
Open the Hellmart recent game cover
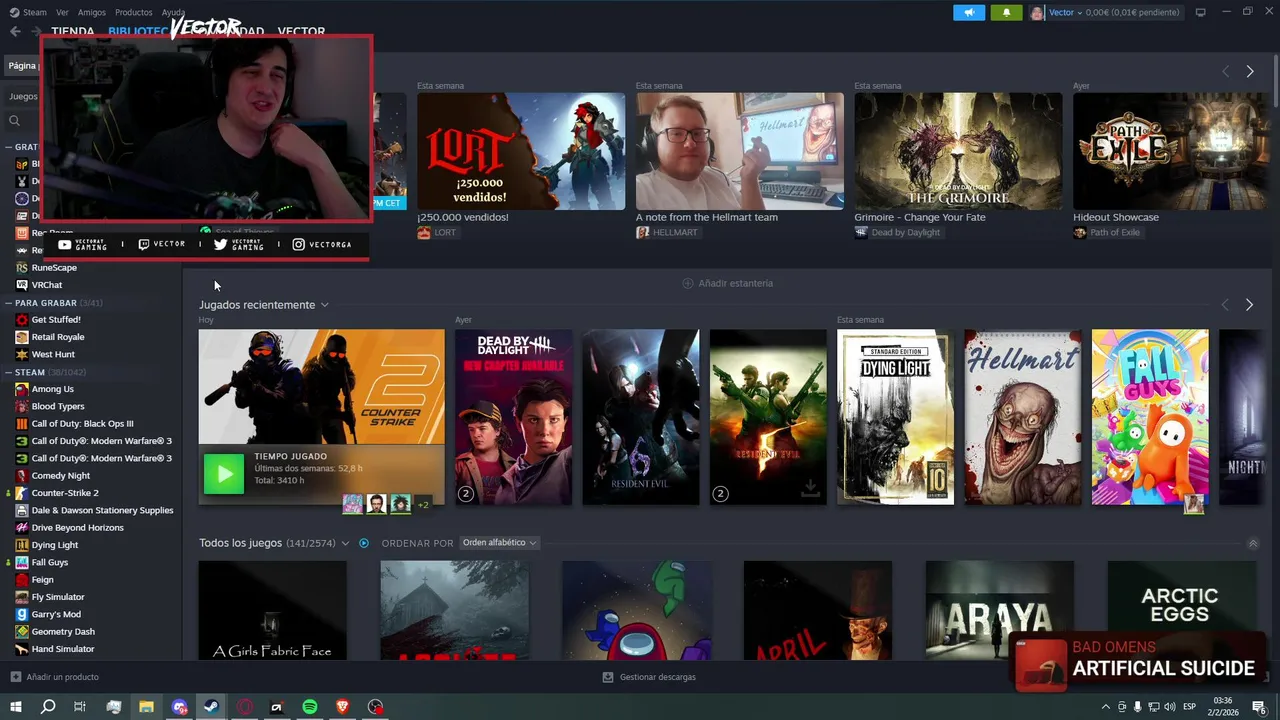click(x=1022, y=417)
